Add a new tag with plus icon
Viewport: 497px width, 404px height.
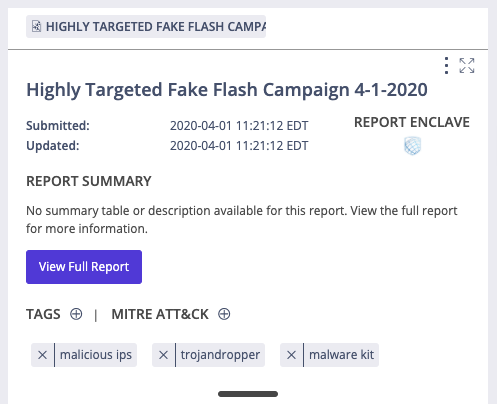[x=76, y=314]
